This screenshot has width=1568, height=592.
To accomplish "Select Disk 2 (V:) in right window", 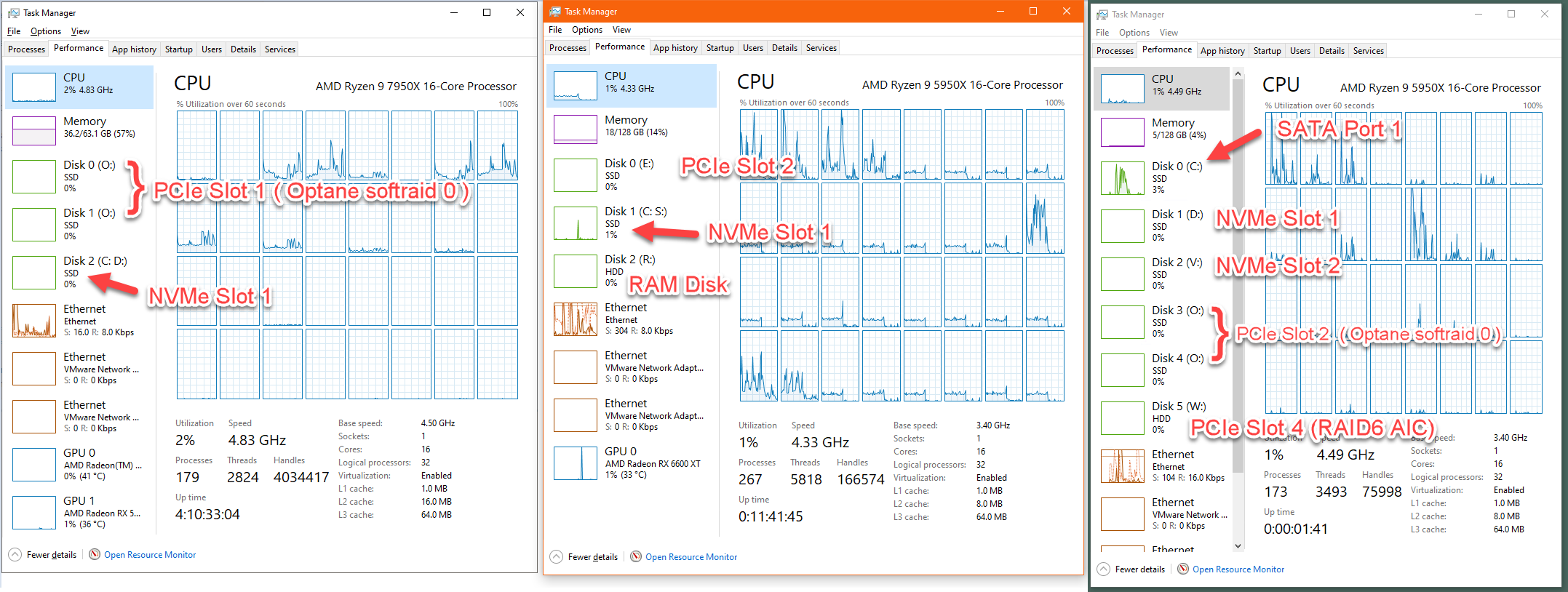I will coord(1161,273).
